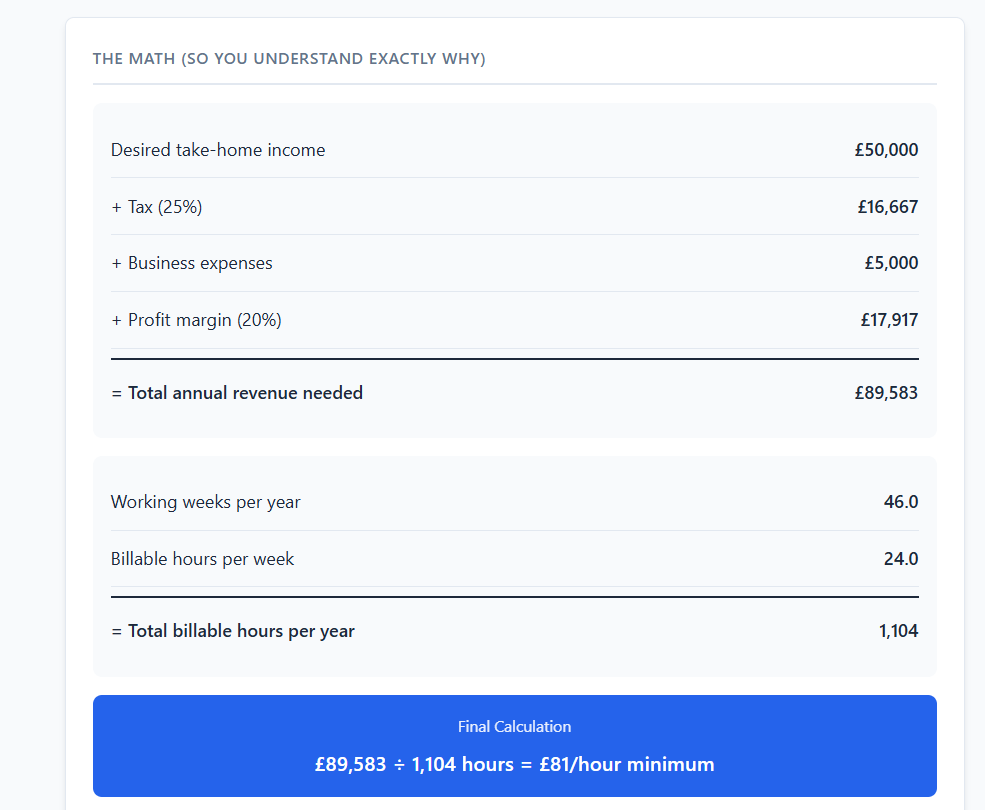Select the £89,583 total revenue value
Image resolution: width=985 pixels, height=810 pixels.
click(886, 393)
